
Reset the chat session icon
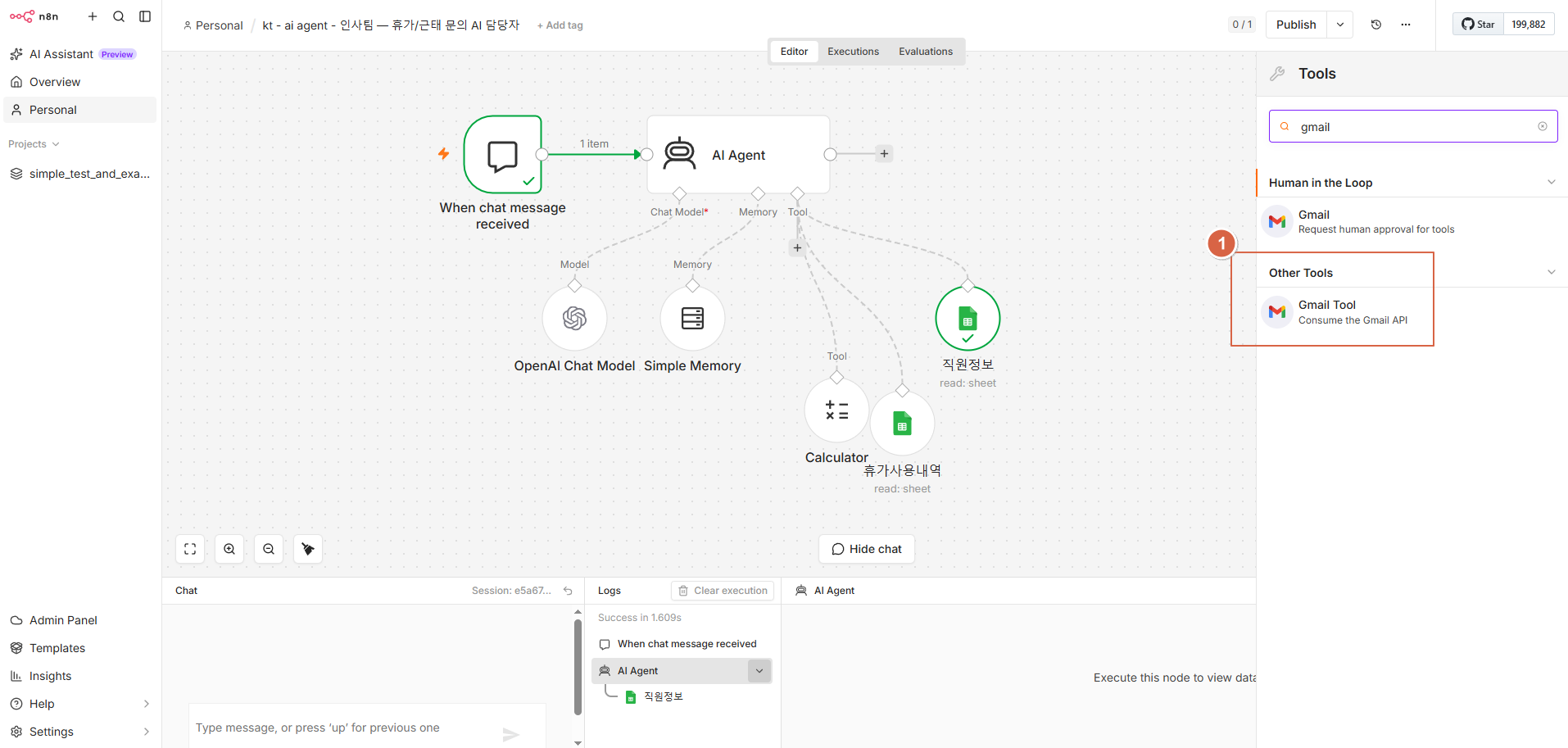(568, 591)
